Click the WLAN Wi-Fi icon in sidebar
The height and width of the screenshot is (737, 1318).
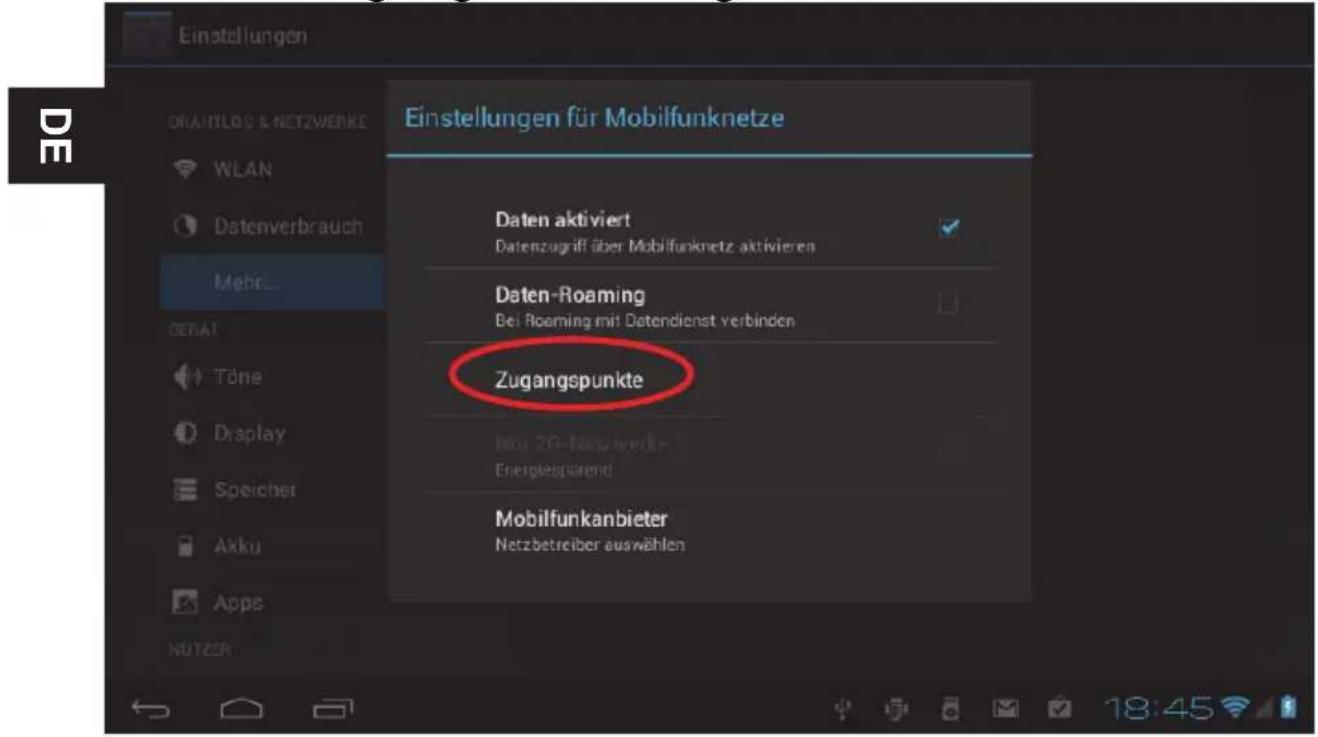[185, 167]
